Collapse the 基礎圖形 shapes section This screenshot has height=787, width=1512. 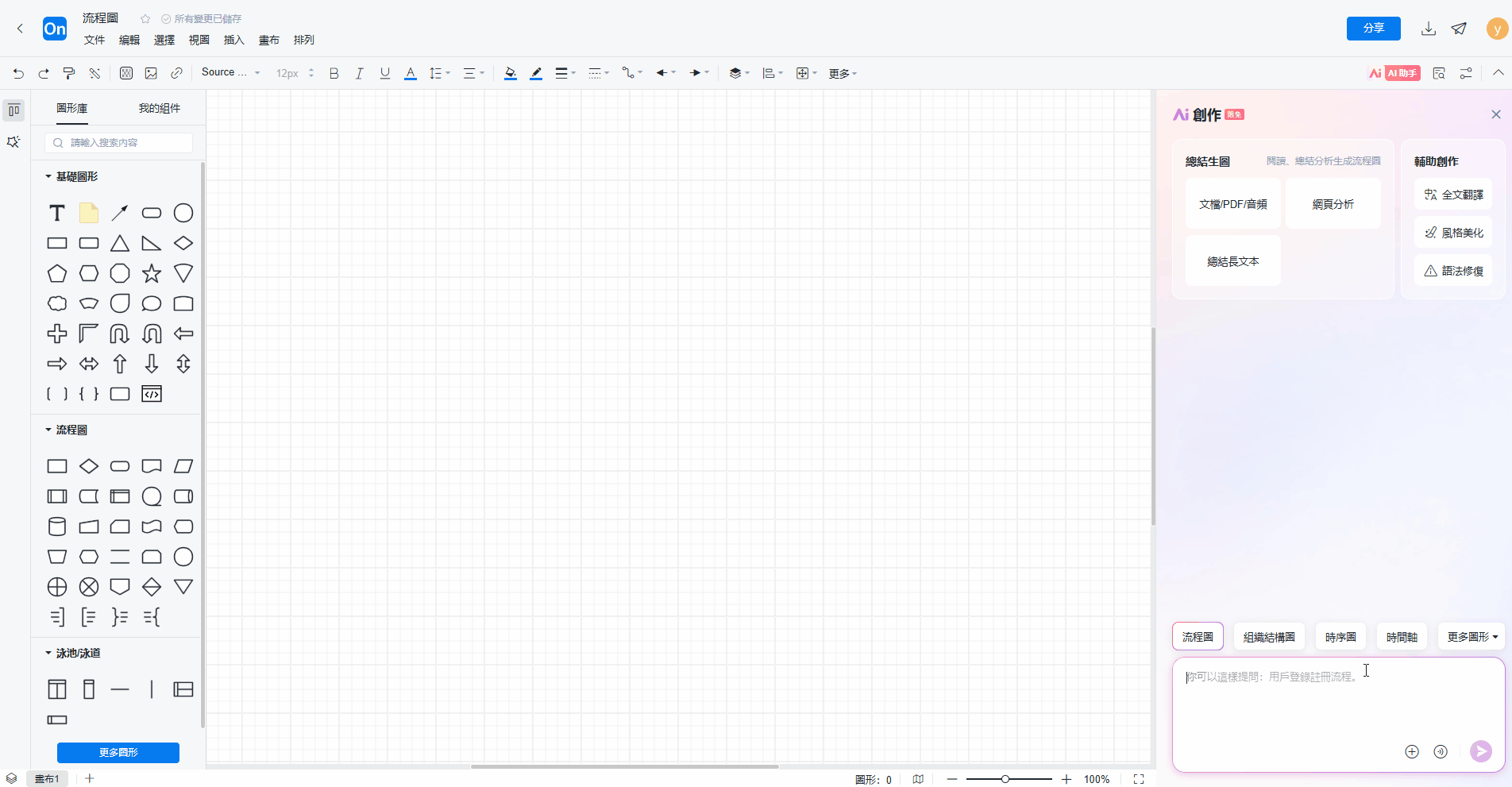click(x=48, y=176)
